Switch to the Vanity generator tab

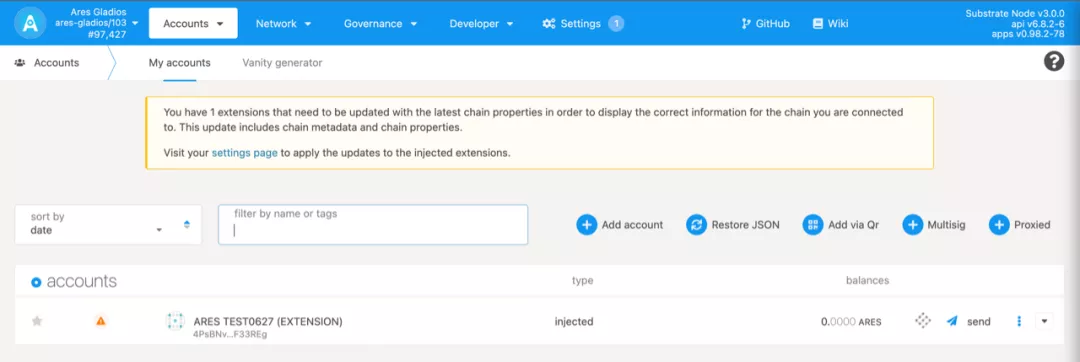click(282, 63)
